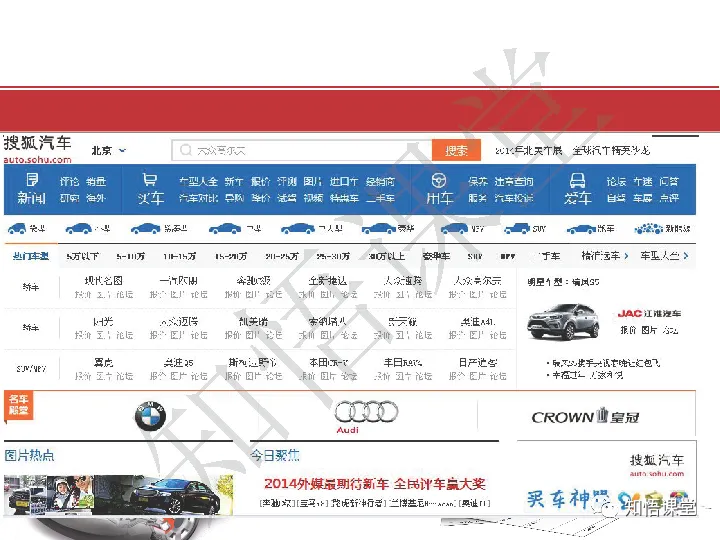
Task: Open the BMW logo brand link
Action: pos(150,416)
